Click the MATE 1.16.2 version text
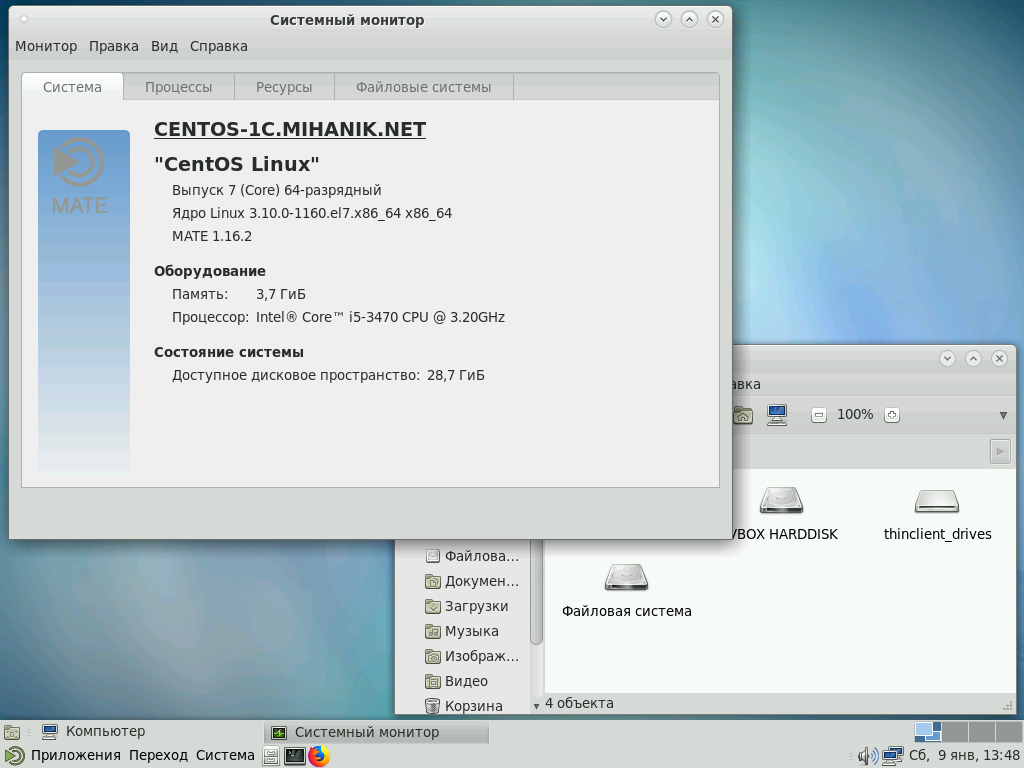 pyautogui.click(x=212, y=236)
